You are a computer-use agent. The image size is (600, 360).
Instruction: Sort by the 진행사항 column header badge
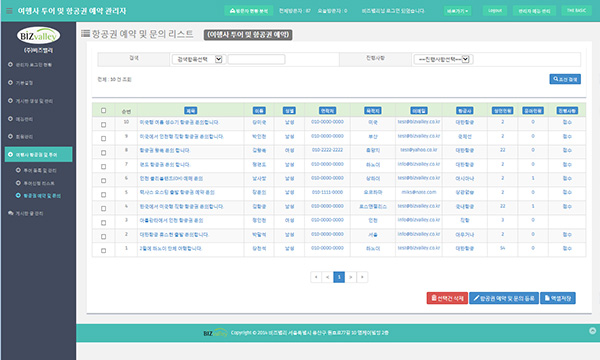pyautogui.click(x=567, y=111)
